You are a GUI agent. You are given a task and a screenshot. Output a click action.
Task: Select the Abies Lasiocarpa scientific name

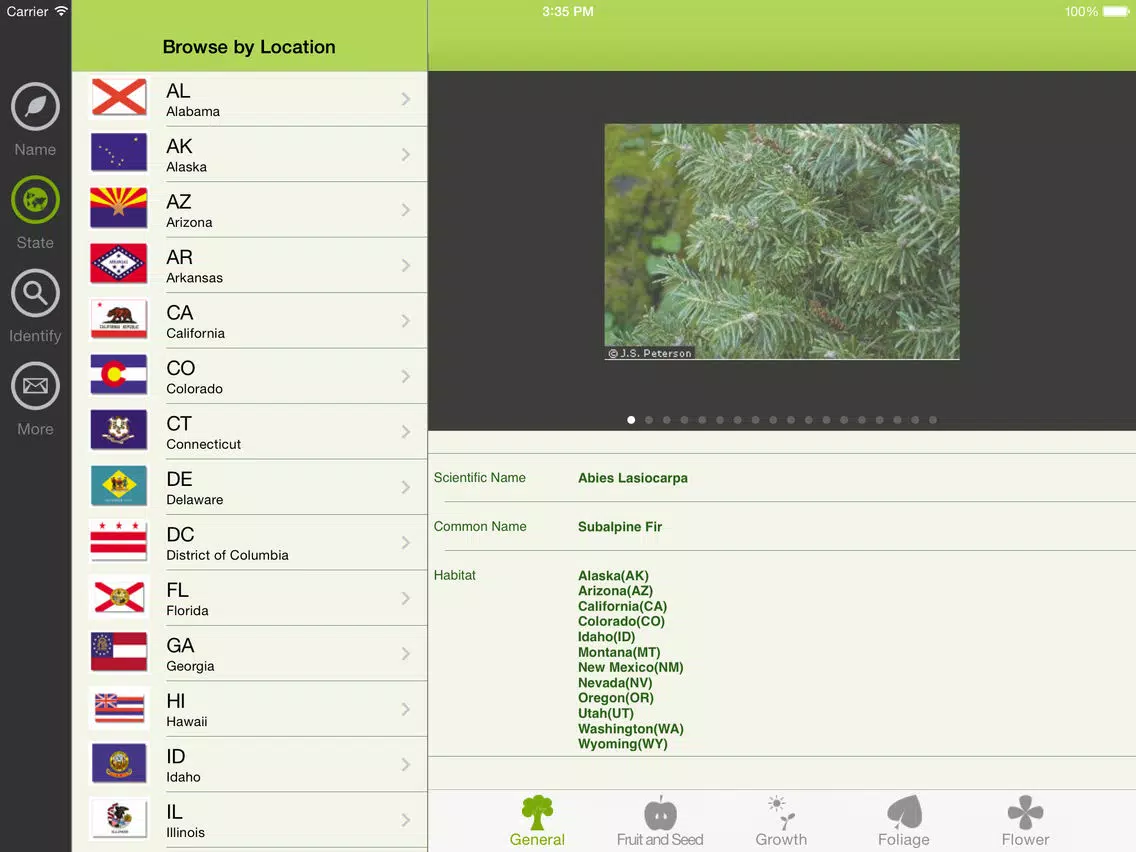pos(632,478)
